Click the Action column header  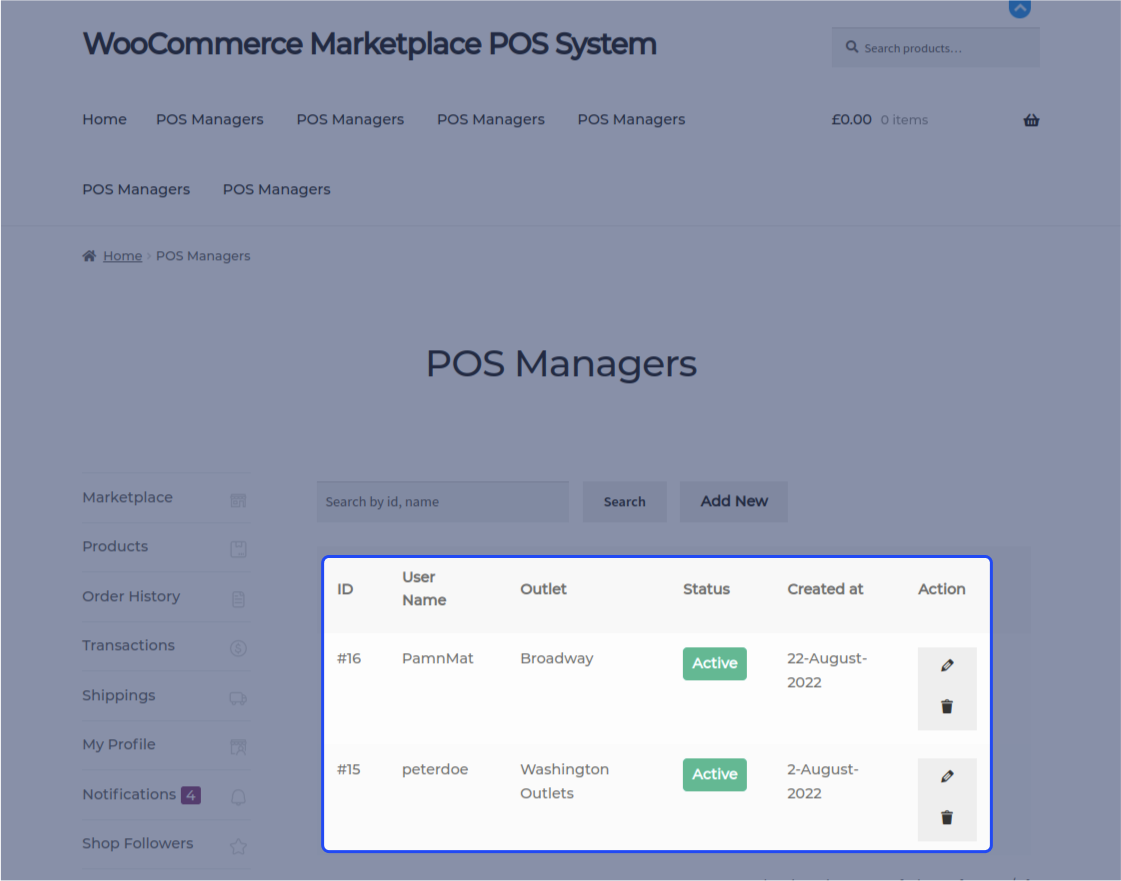pos(942,589)
